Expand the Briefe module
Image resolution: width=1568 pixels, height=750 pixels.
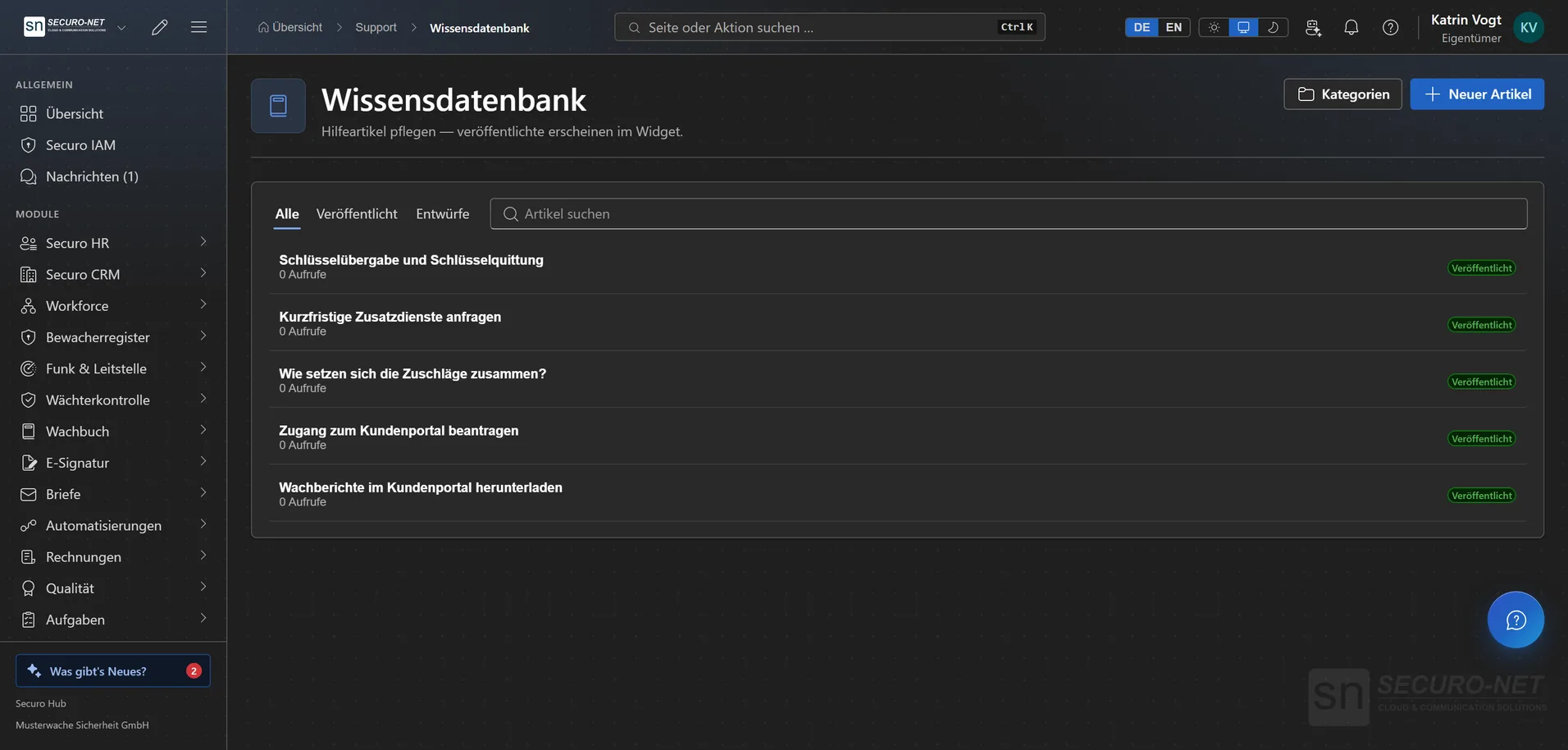[113, 494]
